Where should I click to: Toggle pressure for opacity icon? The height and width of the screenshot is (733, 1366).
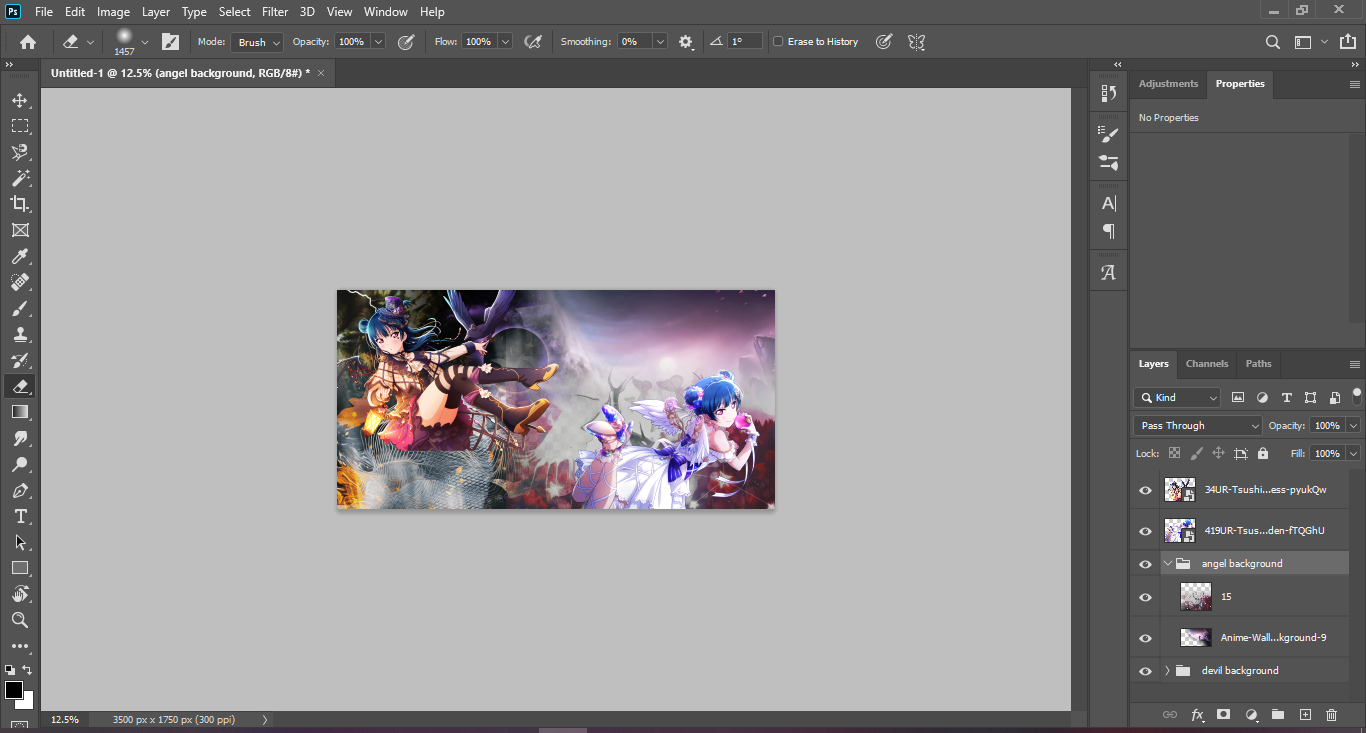tap(406, 42)
